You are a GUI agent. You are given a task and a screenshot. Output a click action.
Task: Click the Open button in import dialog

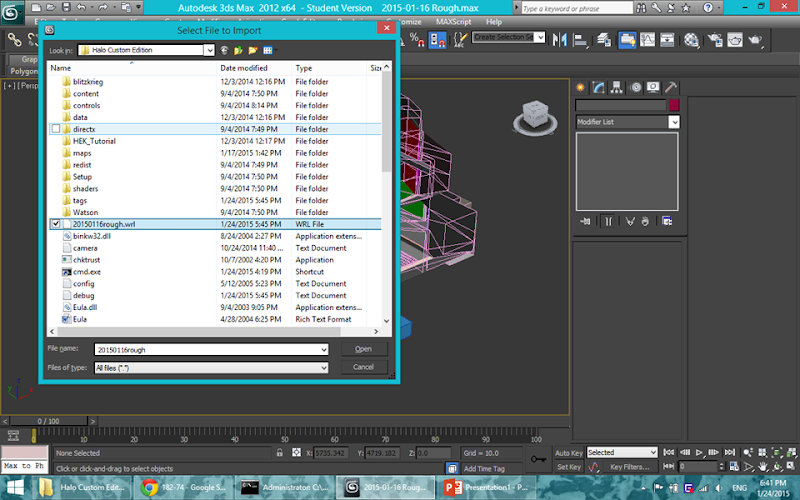point(363,349)
